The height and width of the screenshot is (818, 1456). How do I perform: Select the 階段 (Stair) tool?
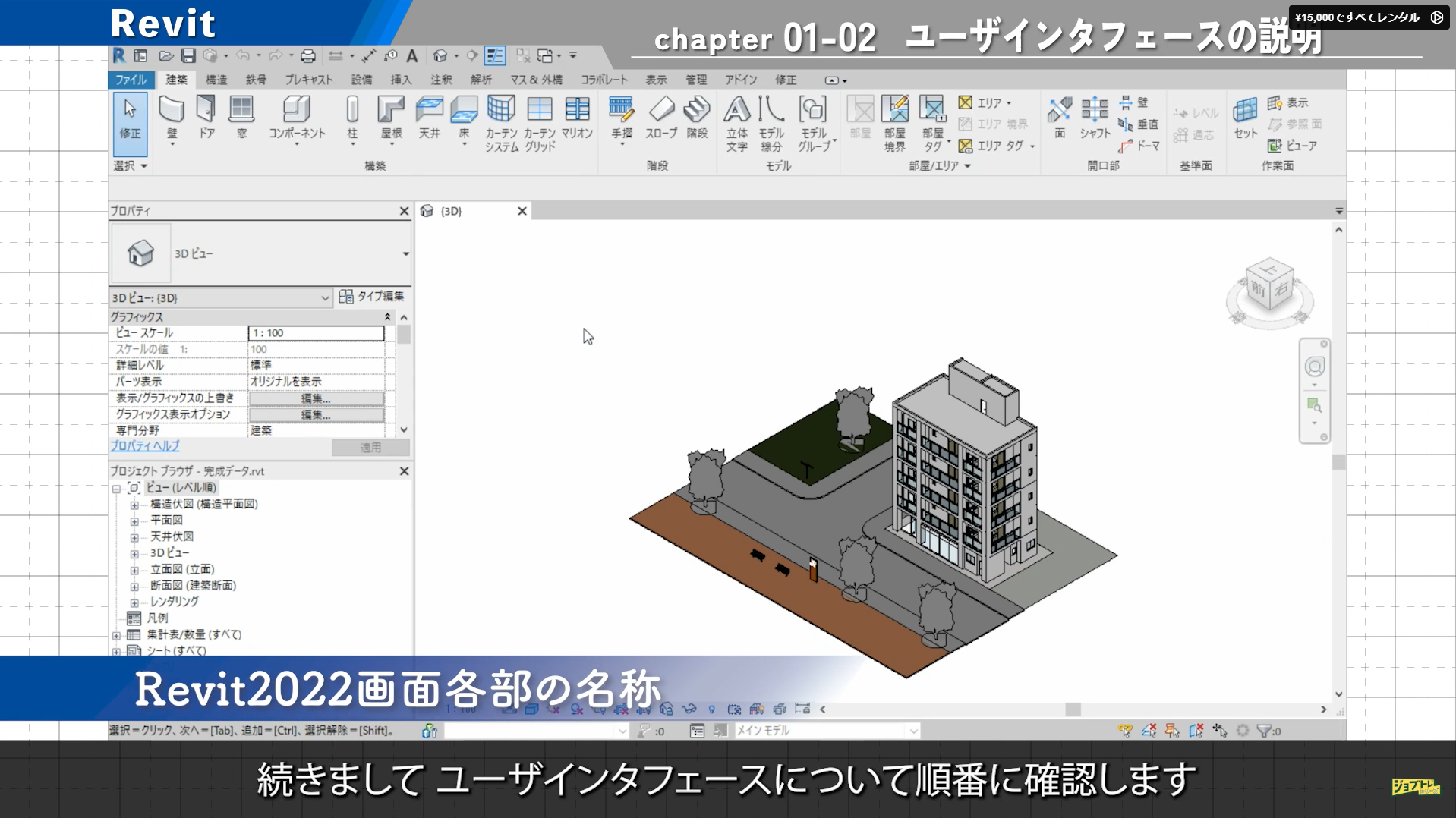point(697,118)
